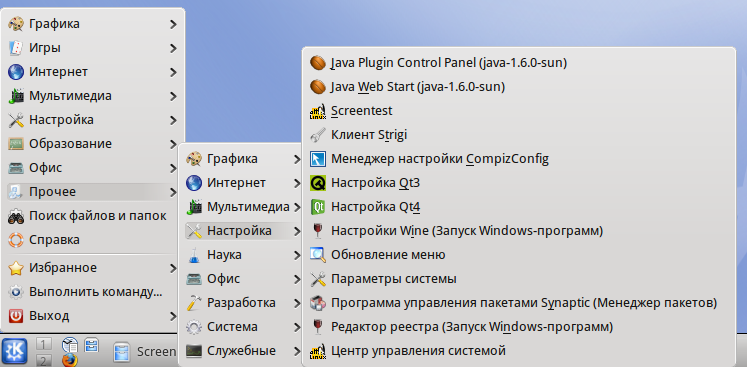Click the Параметры системы tools icon
Screen dimensions: 747x367
click(317, 279)
